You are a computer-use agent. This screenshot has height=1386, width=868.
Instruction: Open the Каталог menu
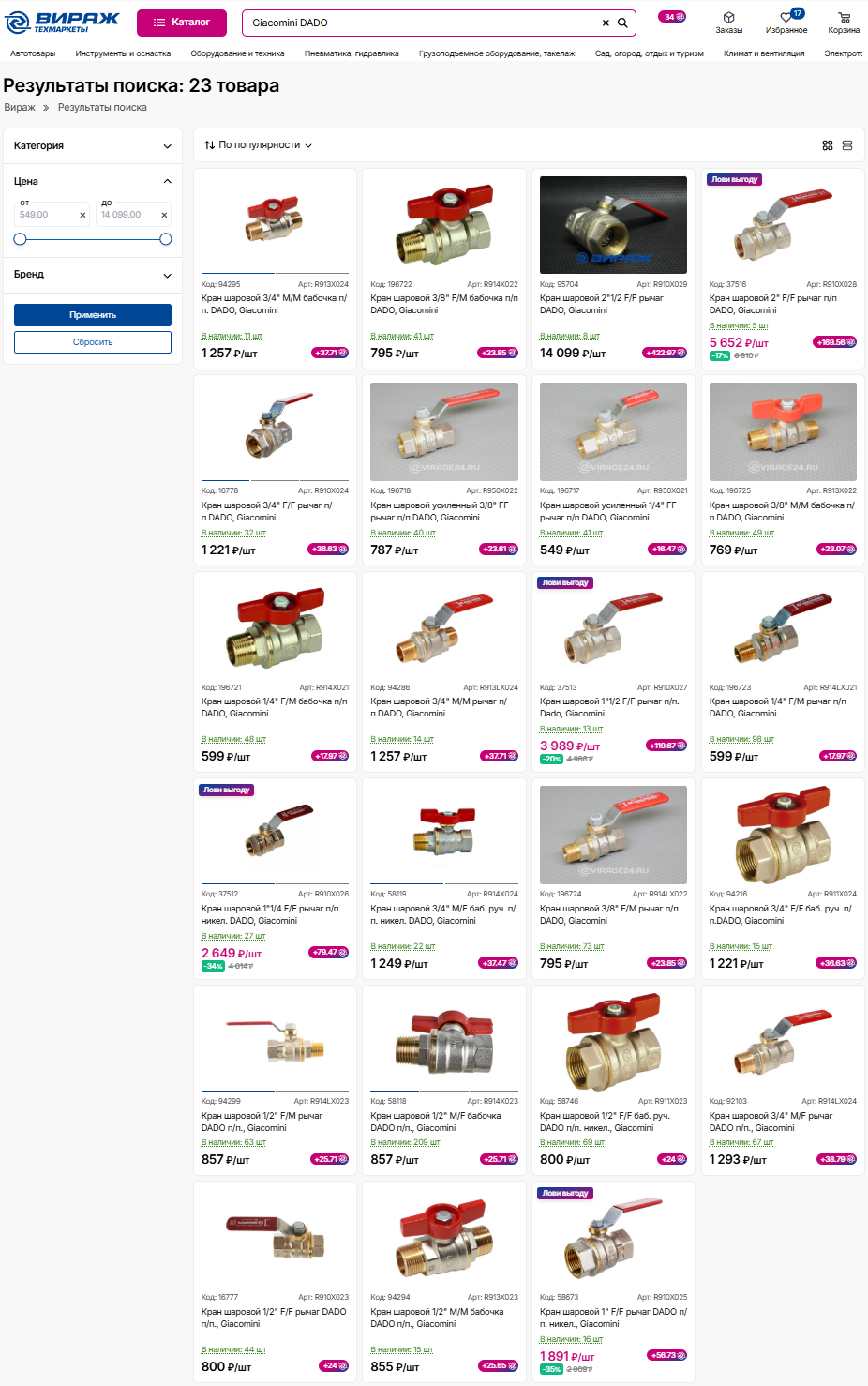182,23
